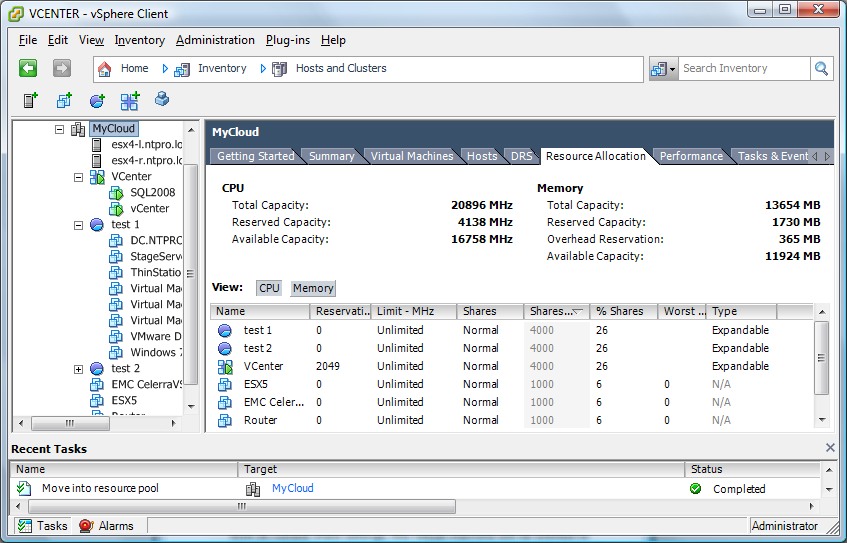Image resolution: width=847 pixels, height=543 pixels.
Task: Show earlier tabs with left tab arrow
Action: coord(815,156)
